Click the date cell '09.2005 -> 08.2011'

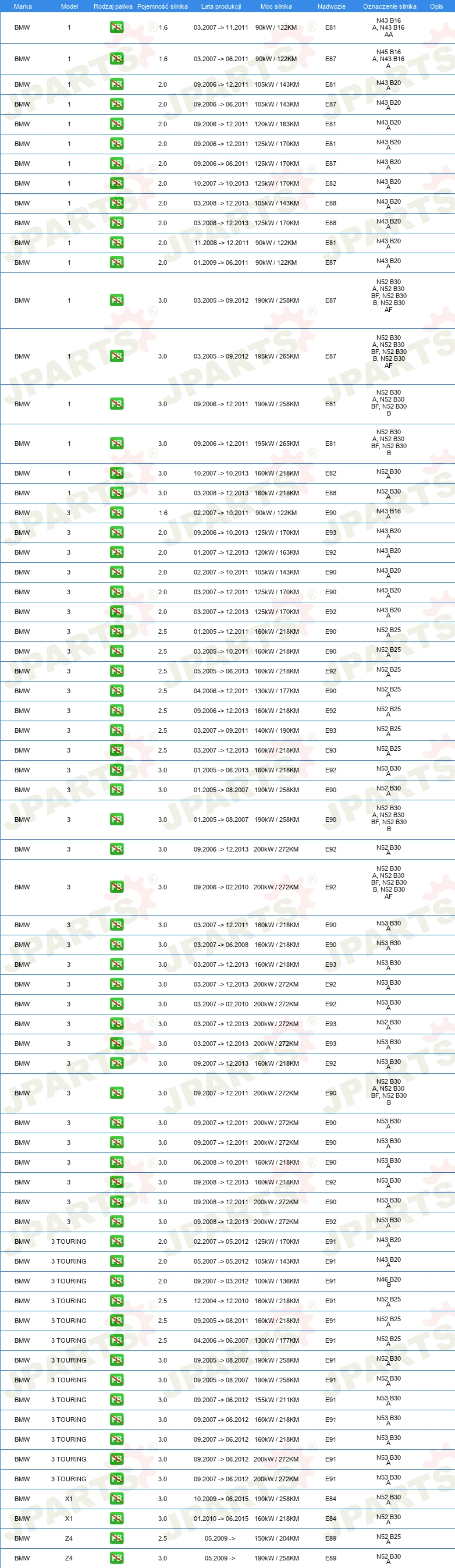click(221, 1320)
